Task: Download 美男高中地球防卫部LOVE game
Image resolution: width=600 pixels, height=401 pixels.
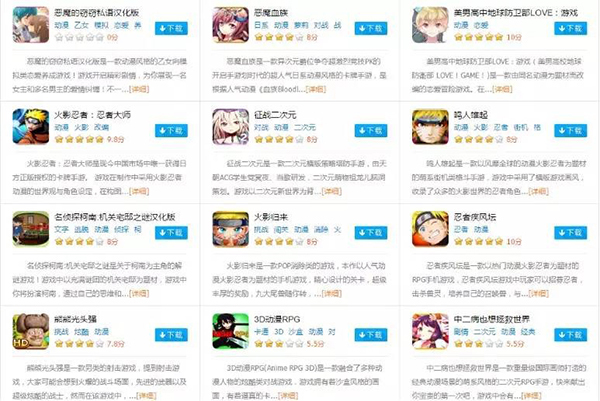Action: coord(571,28)
